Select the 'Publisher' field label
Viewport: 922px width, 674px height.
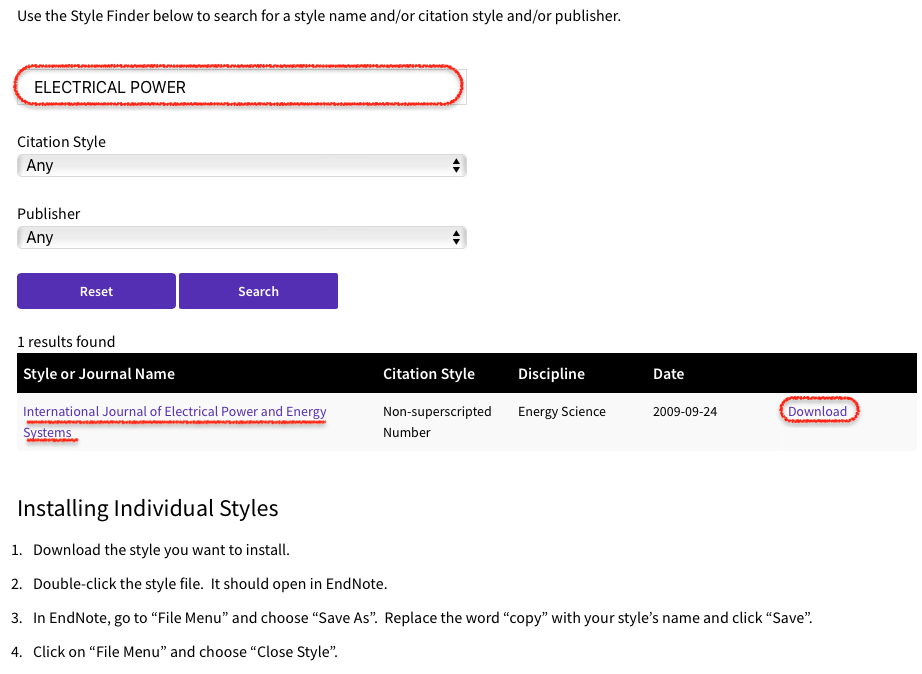point(49,213)
